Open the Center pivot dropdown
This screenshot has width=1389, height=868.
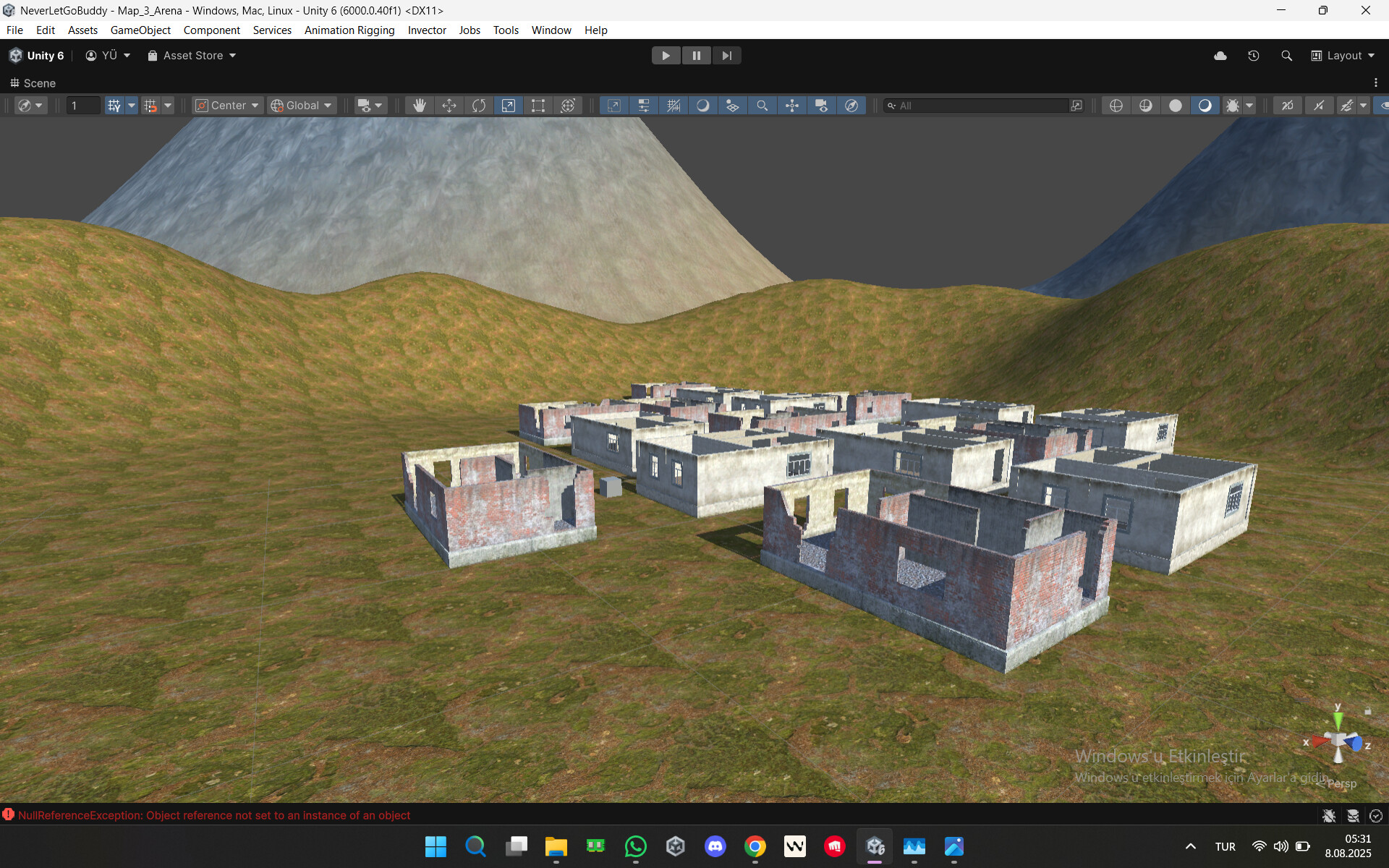click(226, 105)
